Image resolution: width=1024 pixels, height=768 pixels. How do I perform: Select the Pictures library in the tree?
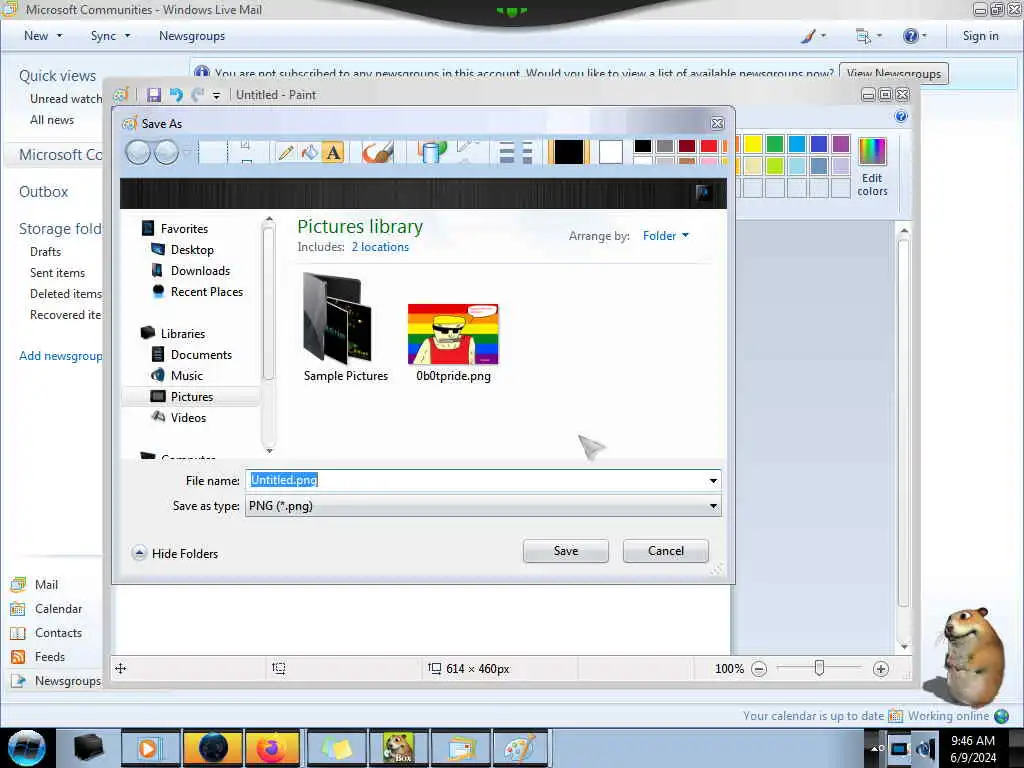pos(191,396)
